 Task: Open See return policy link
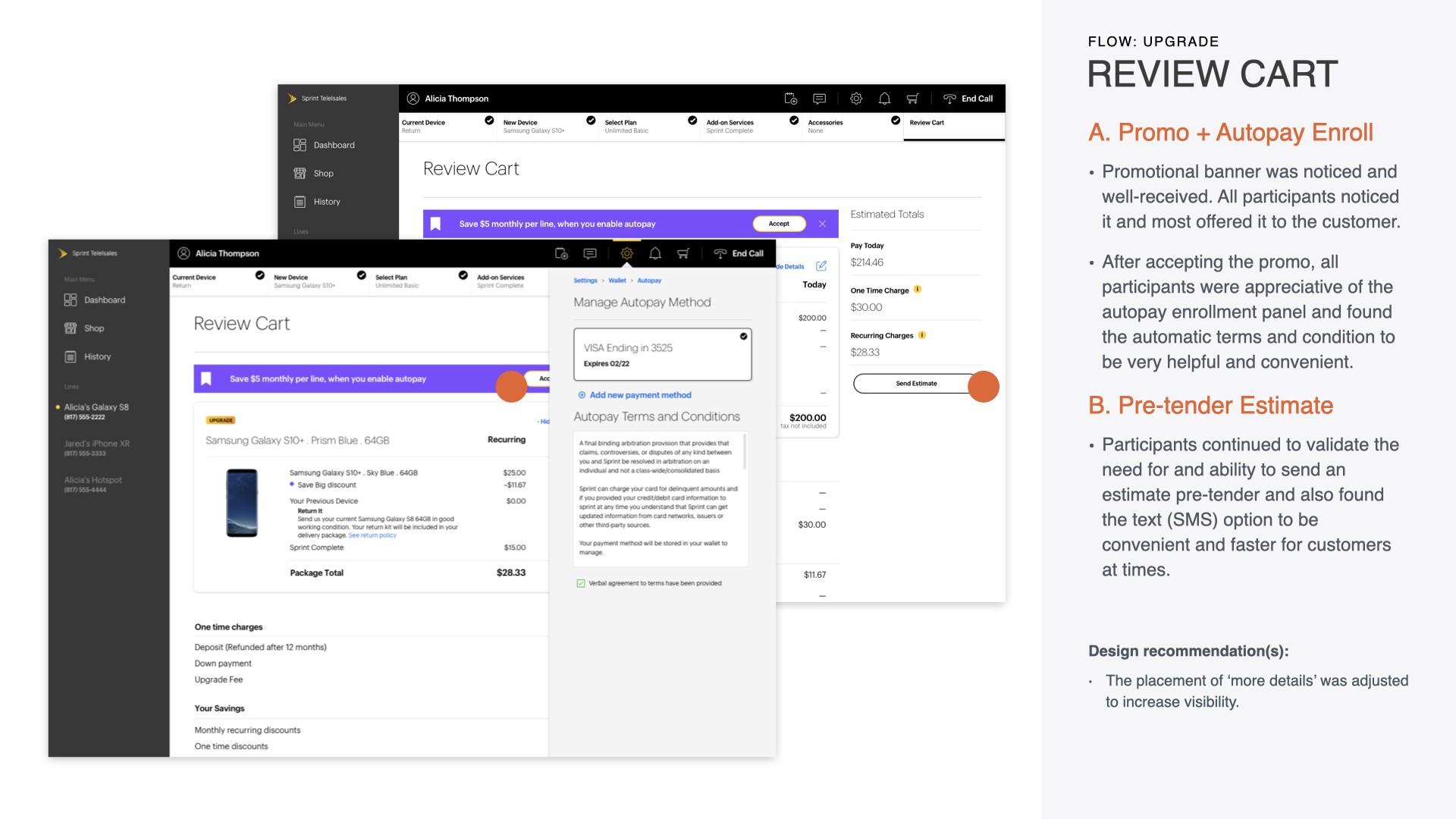372,535
